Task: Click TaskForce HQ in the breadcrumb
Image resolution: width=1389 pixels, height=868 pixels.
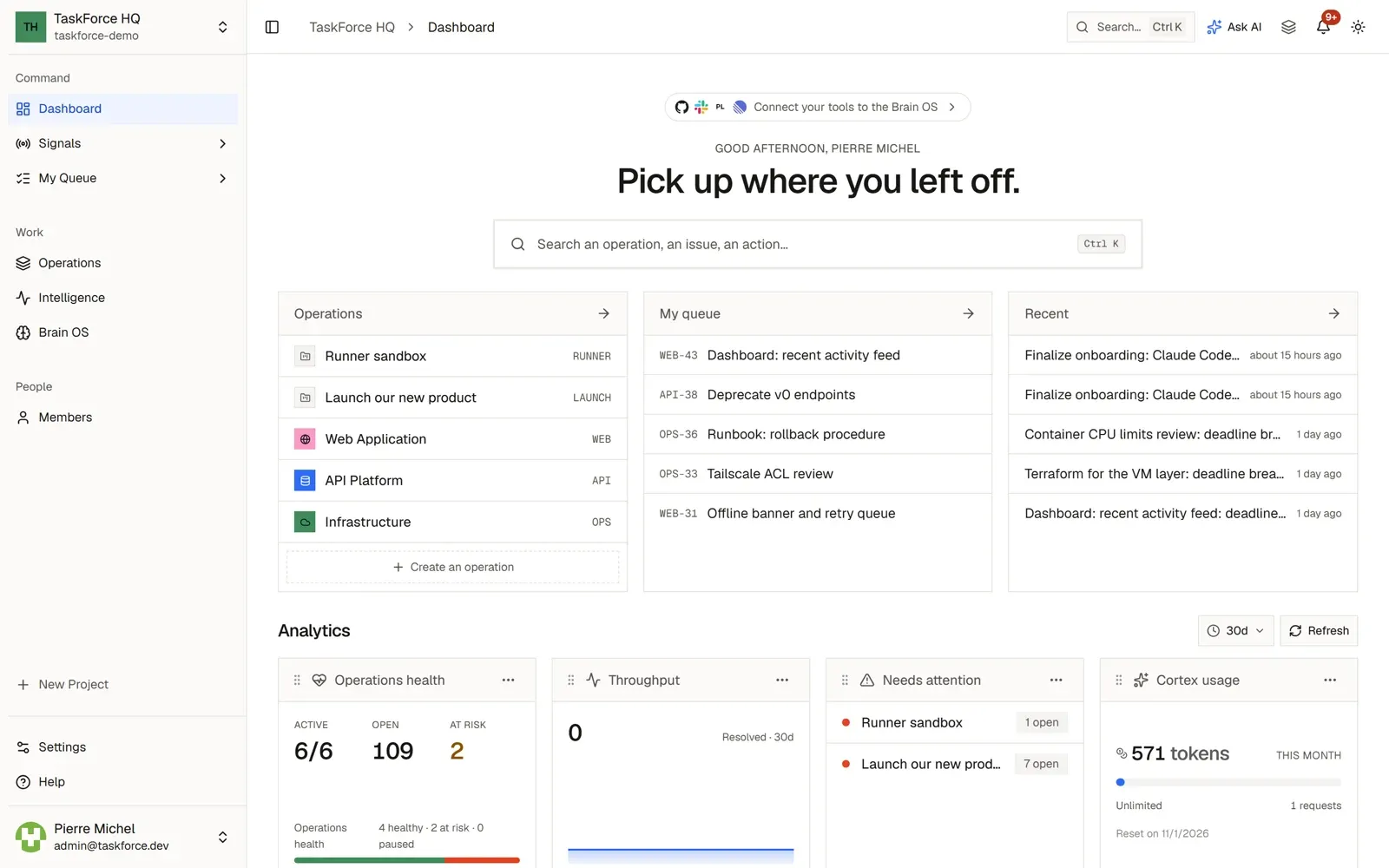Action: 352,27
